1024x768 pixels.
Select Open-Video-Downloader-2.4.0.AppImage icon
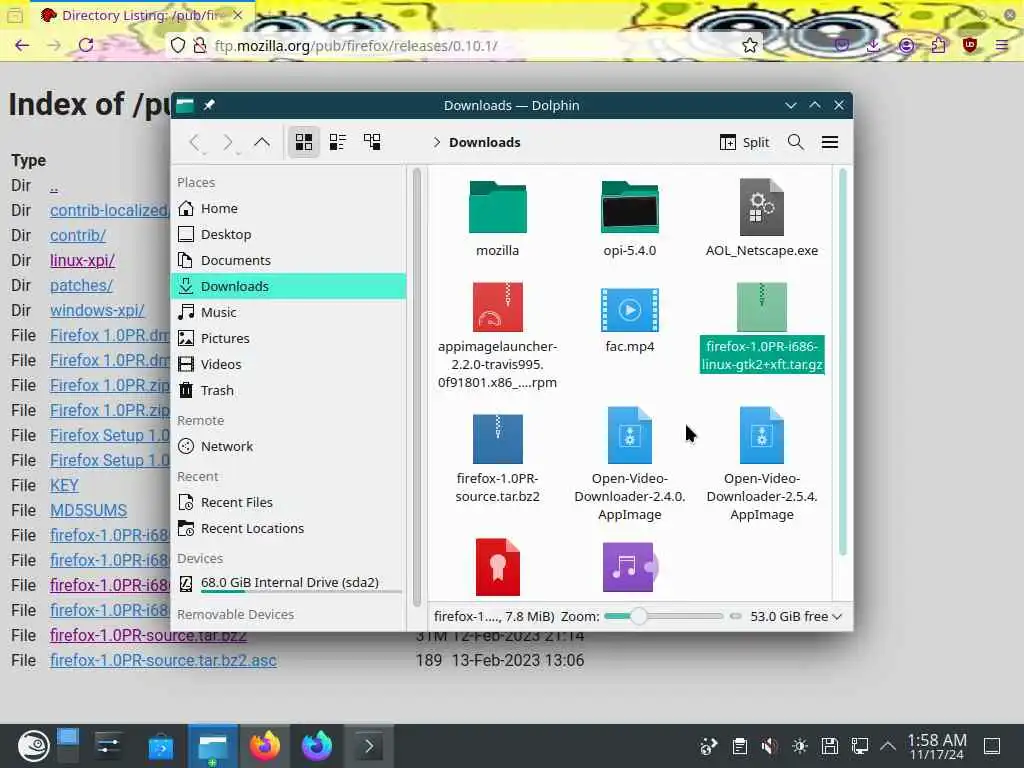630,436
